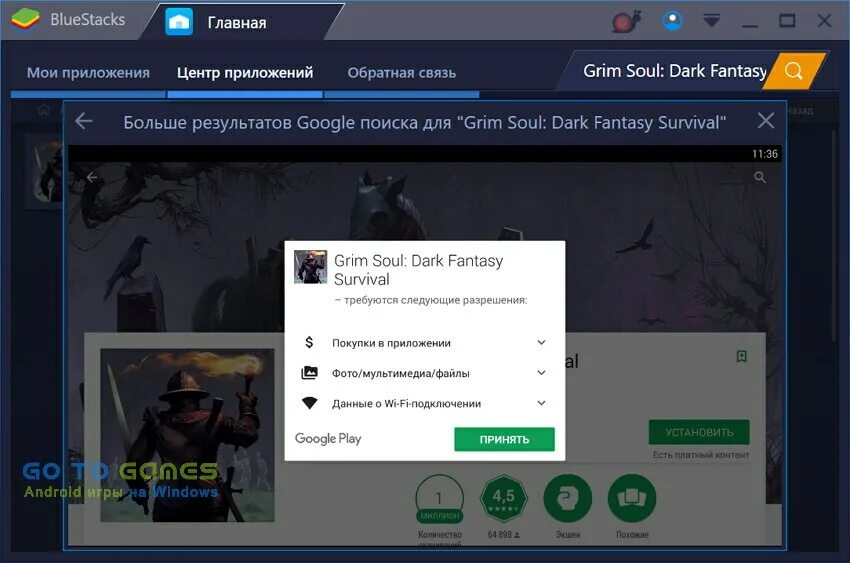This screenshot has width=850, height=563.
Task: Click the green ПРИНЯТЬ button
Action: 504,439
